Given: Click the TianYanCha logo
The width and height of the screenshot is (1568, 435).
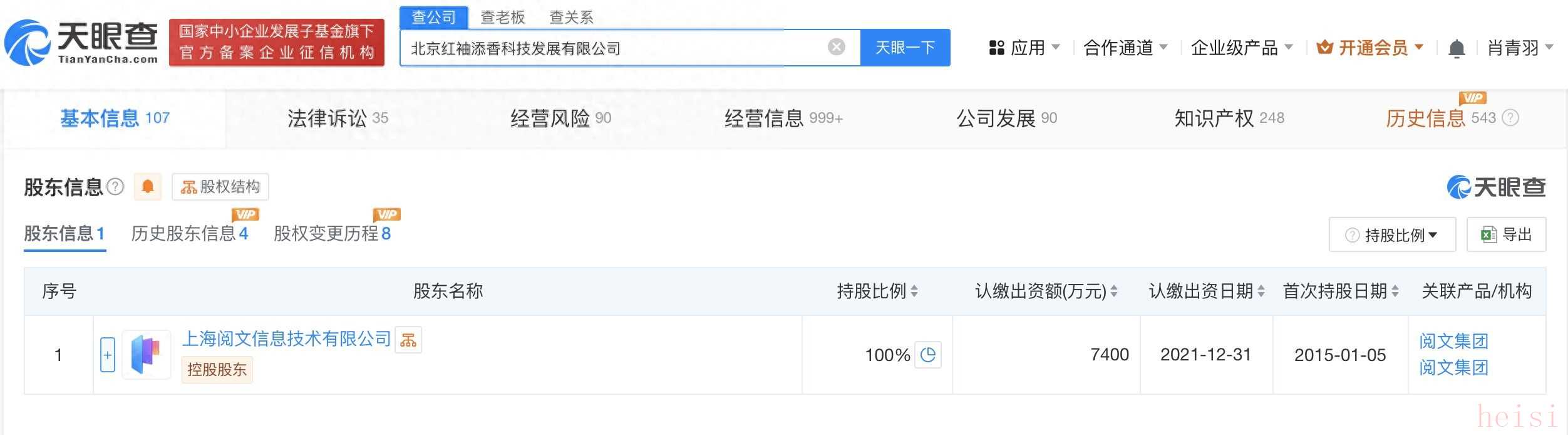Looking at the screenshot, I should (x=81, y=43).
